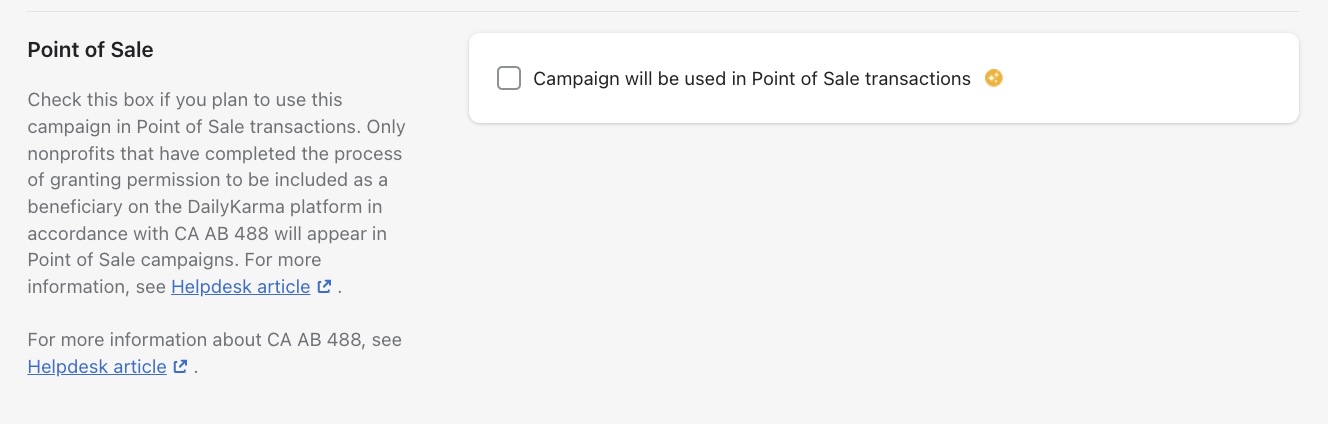Viewport: 1328px width, 424px height.
Task: Click 'Point of Sale transactions' in the checkbox label
Action: tap(860, 78)
